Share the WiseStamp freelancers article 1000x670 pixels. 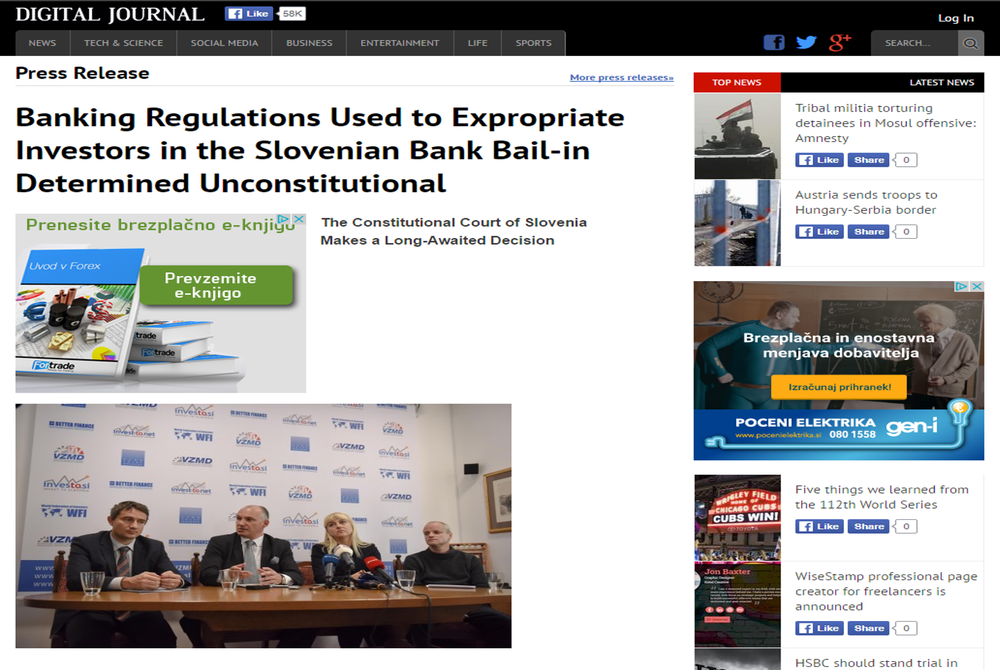click(x=868, y=628)
